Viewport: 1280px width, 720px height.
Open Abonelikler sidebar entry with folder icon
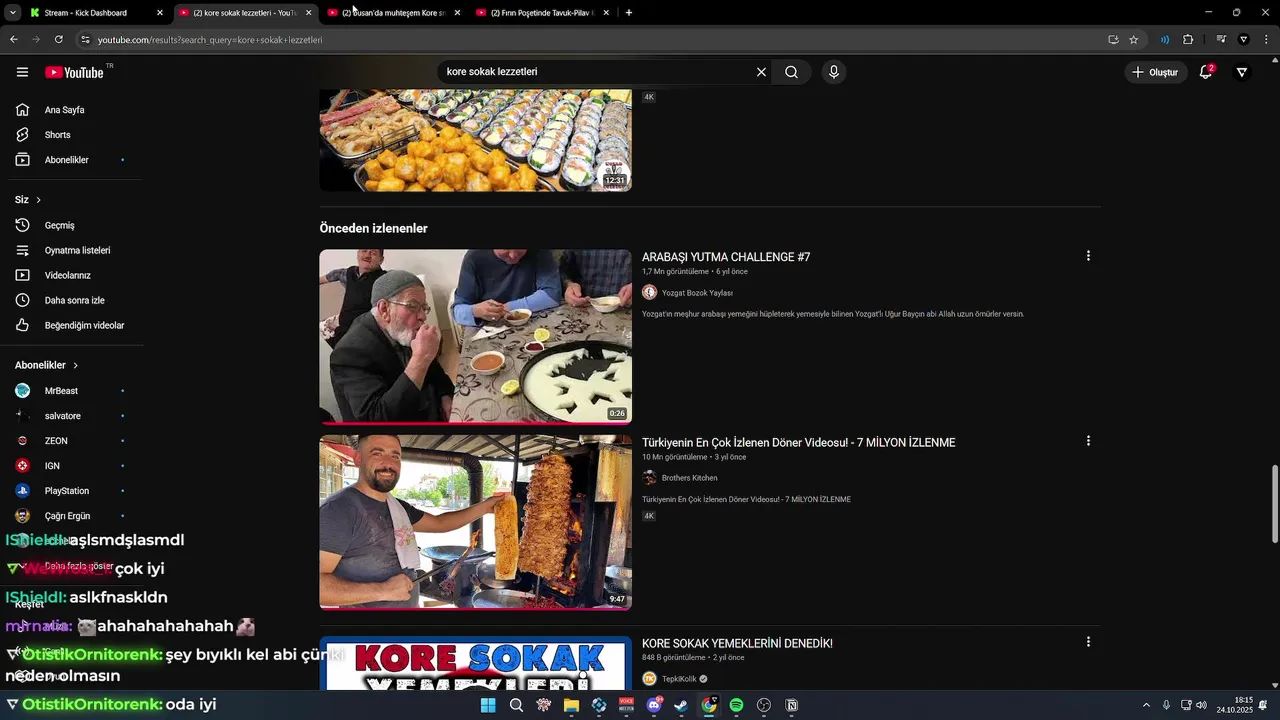[65, 160]
